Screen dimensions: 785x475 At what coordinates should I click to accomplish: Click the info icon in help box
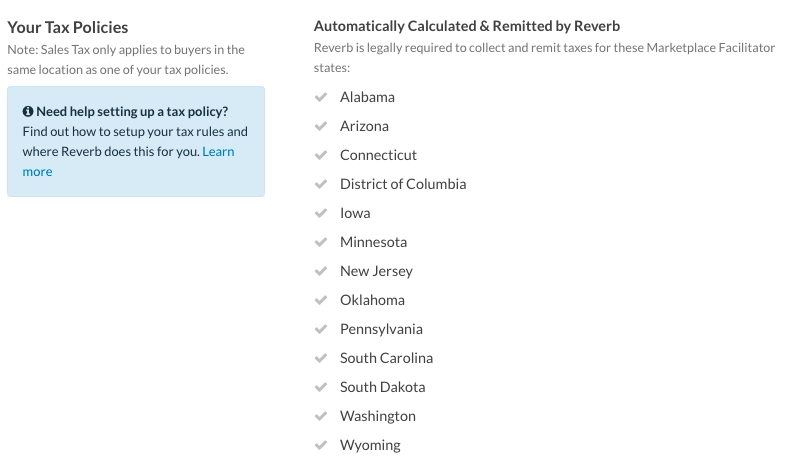pyautogui.click(x=28, y=111)
